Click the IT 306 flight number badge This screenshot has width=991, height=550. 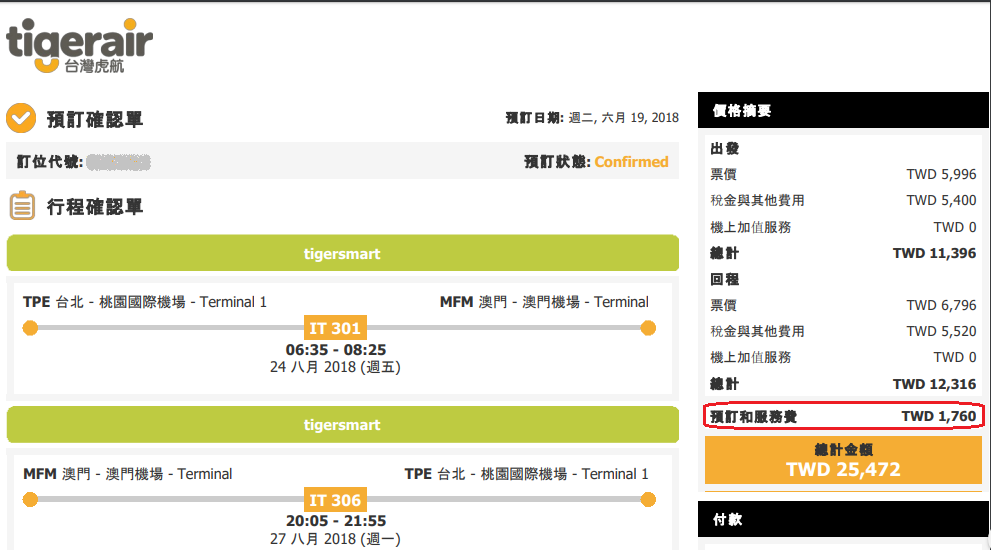335,499
